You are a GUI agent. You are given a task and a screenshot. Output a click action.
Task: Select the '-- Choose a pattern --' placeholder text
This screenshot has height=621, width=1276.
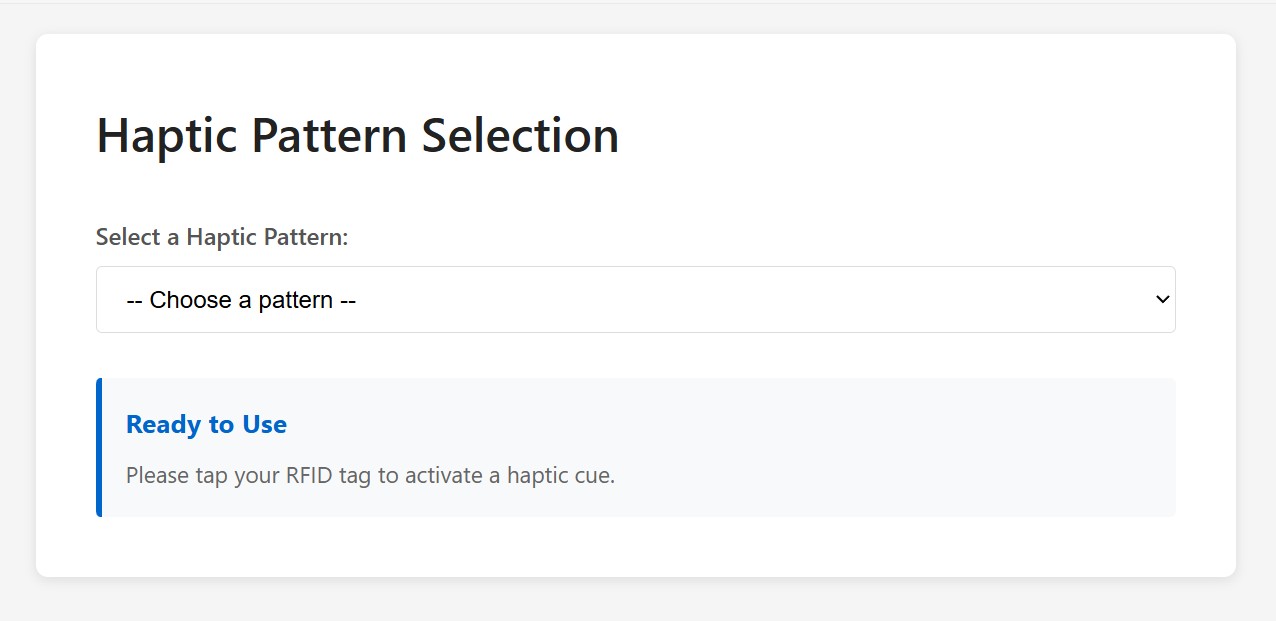241,299
